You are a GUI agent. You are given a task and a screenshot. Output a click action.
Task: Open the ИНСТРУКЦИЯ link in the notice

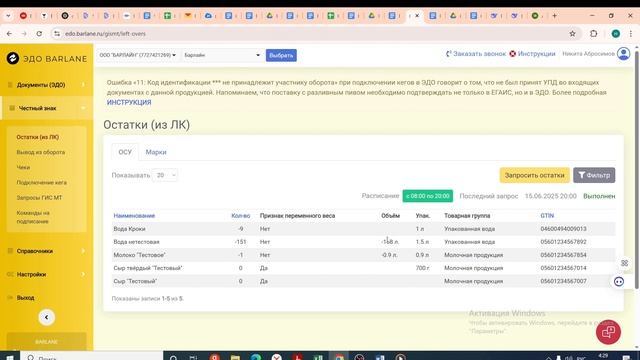129,102
